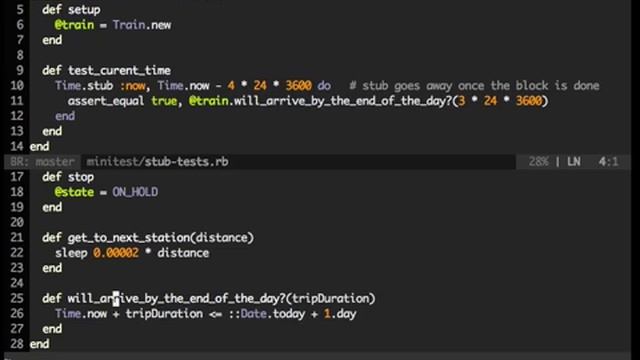
Task: Click 'Time.now' on line 26
Action: tap(81, 313)
